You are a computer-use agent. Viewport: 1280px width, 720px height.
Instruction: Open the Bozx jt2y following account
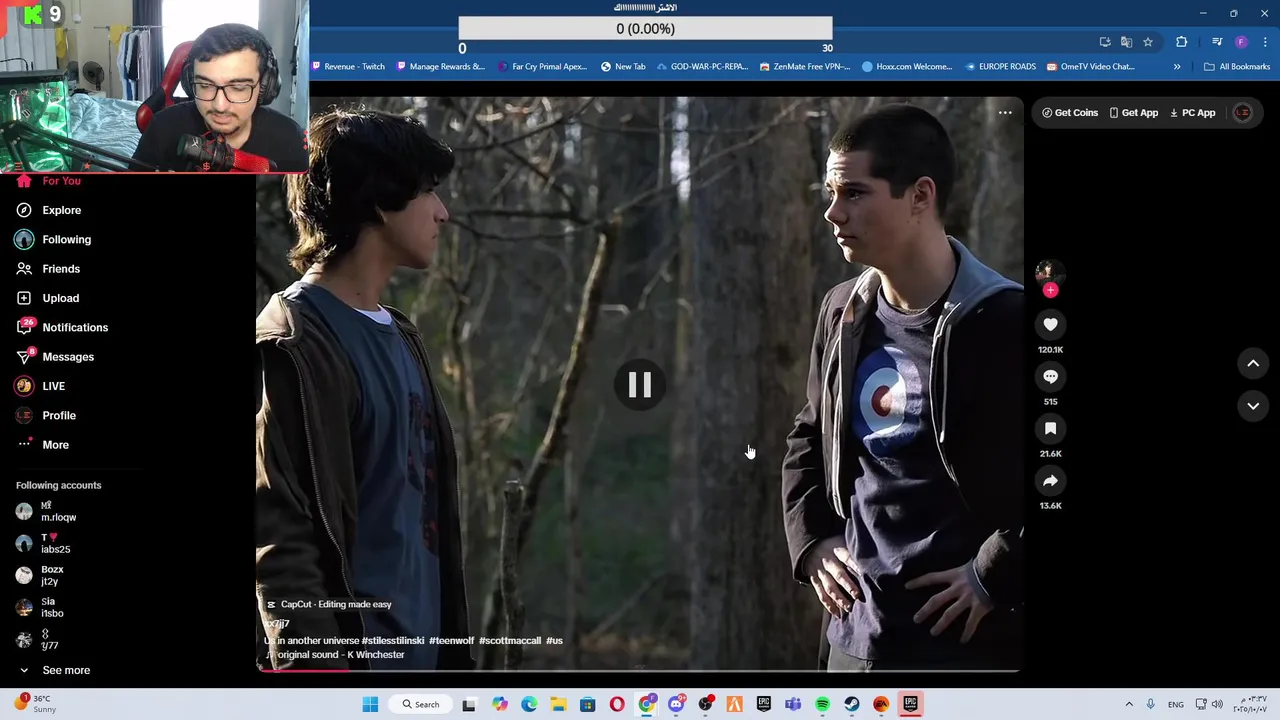[40, 575]
